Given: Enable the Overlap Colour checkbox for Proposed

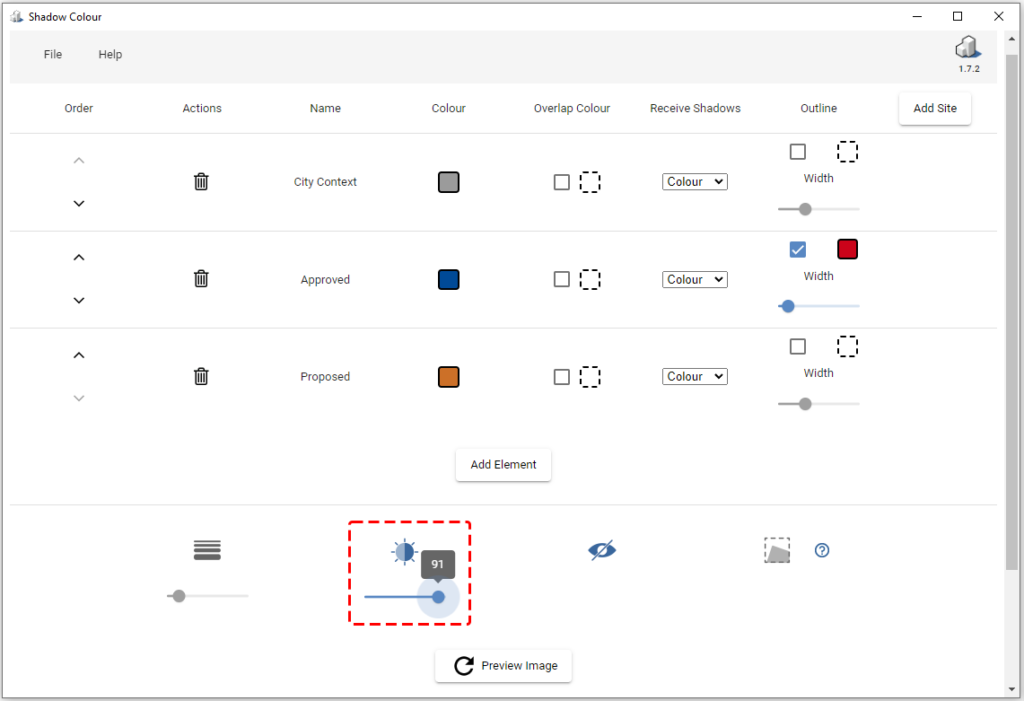Looking at the screenshot, I should pyautogui.click(x=561, y=377).
